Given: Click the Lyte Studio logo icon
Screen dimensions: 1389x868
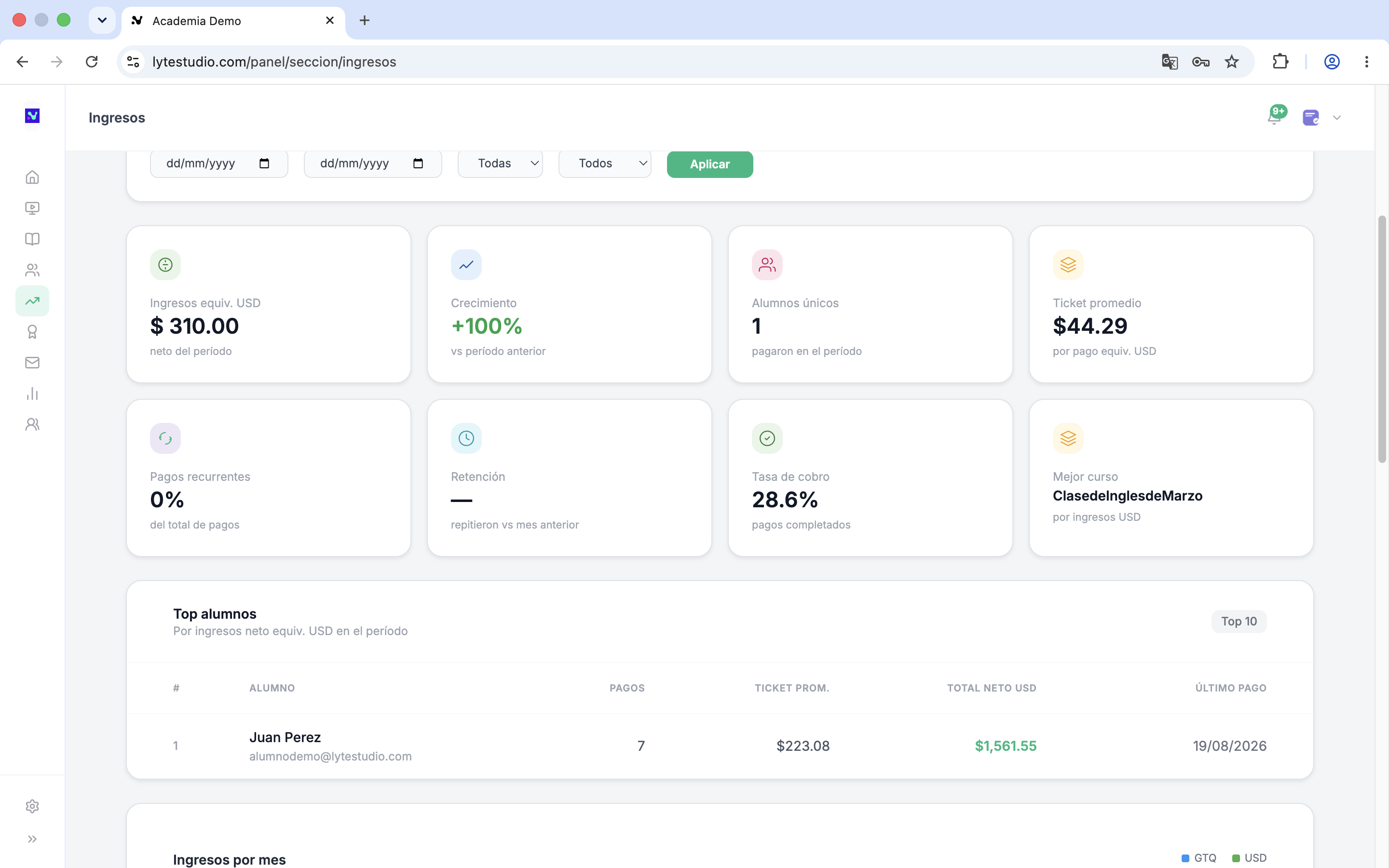Looking at the screenshot, I should coord(32,116).
